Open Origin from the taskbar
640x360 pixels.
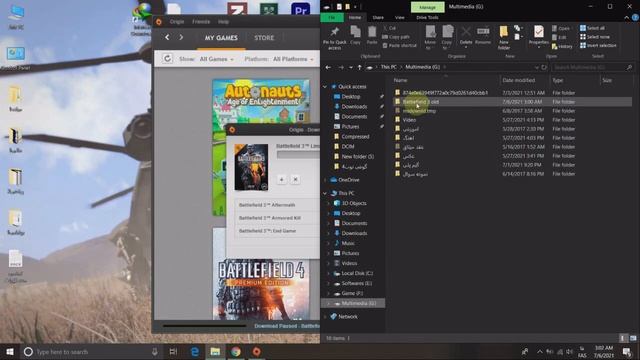click(256, 351)
